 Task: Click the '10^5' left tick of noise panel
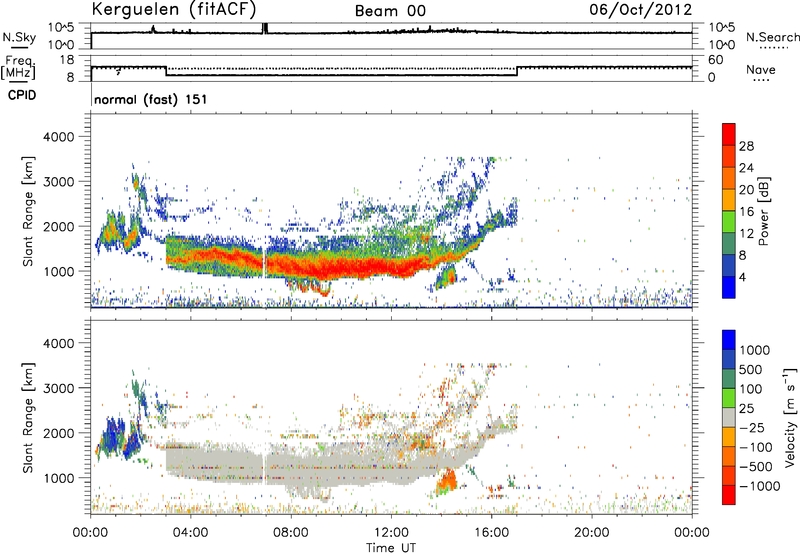[x=61, y=28]
